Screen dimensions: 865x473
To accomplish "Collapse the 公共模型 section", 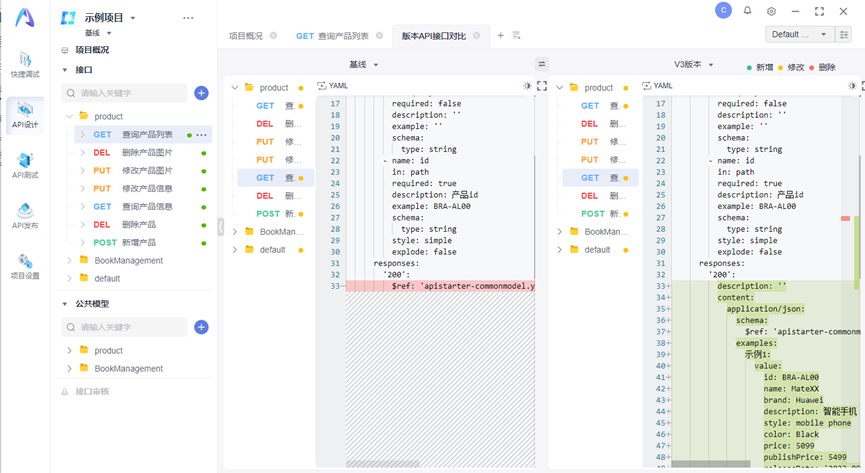I will [65, 304].
